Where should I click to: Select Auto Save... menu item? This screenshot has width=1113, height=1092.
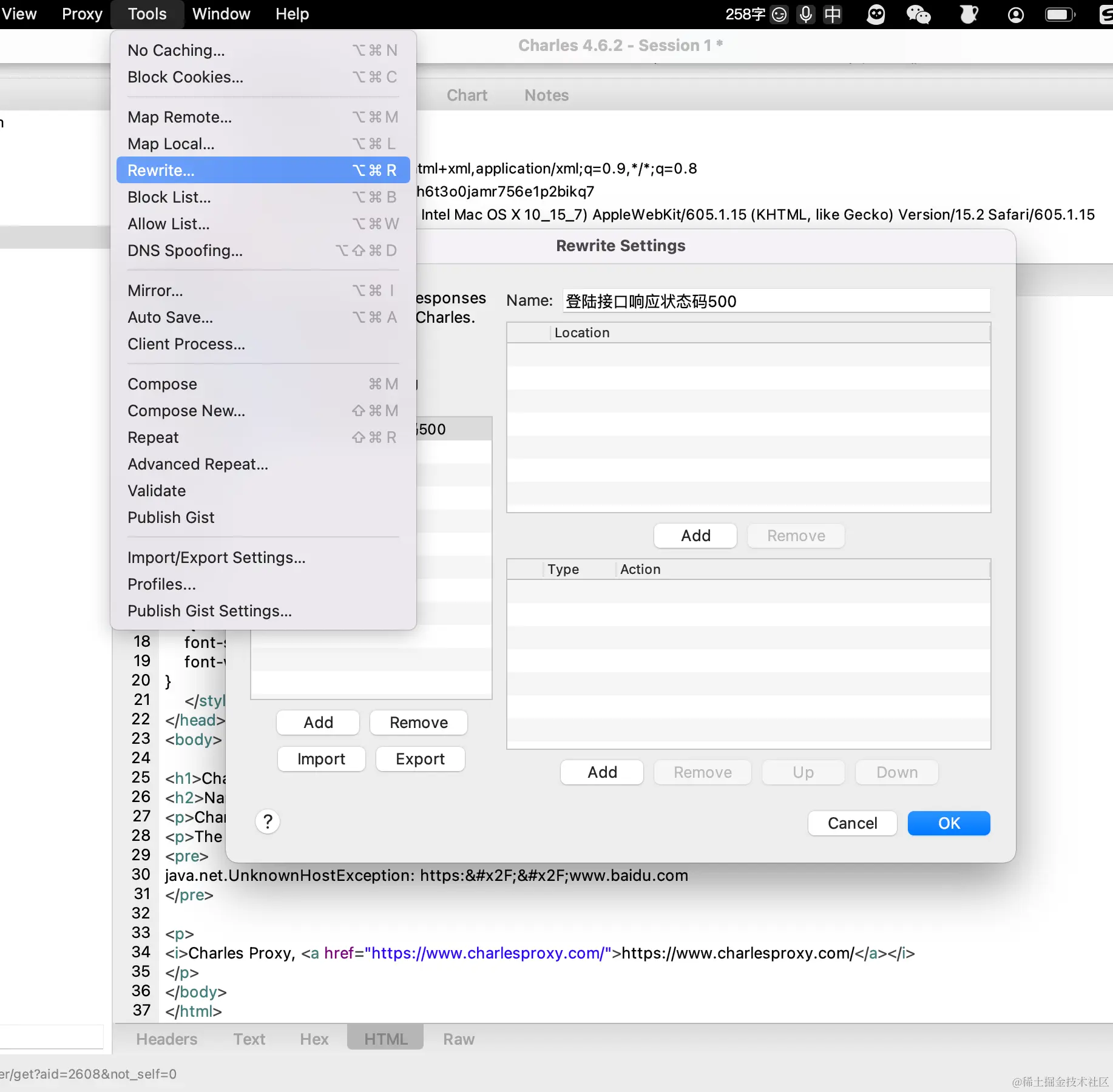pyautogui.click(x=263, y=317)
